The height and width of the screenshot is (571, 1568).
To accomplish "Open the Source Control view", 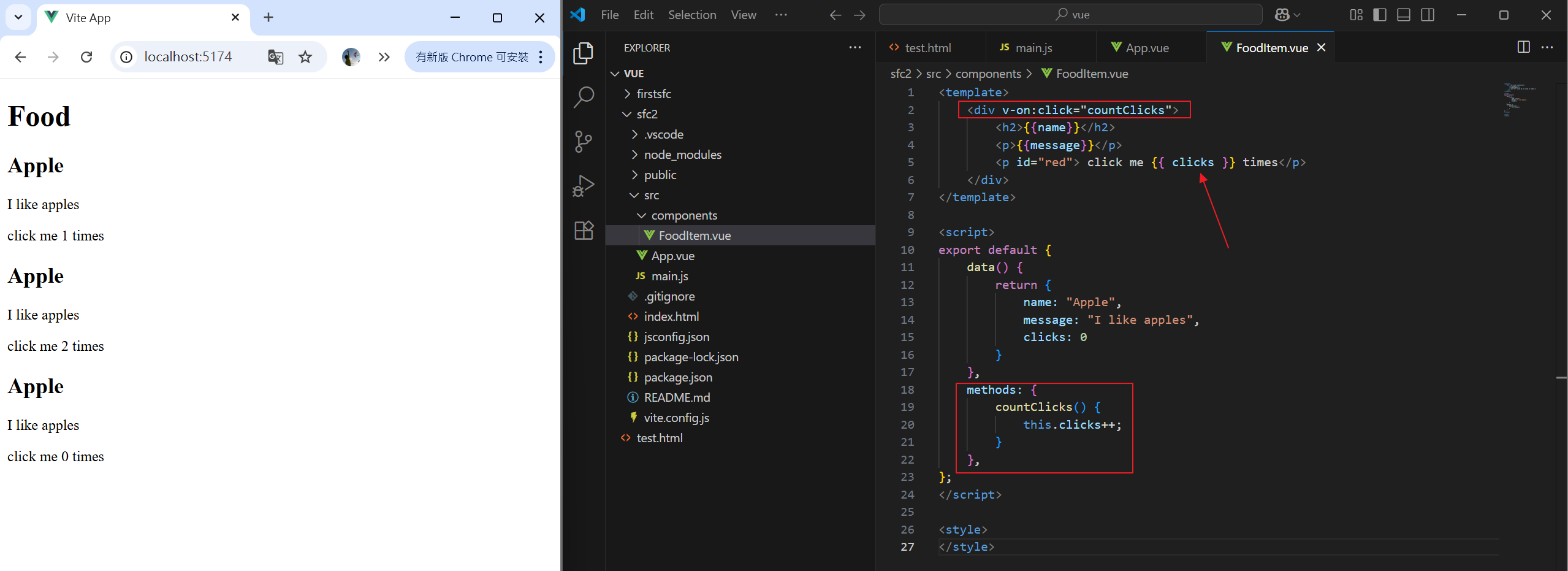I will coord(583,141).
